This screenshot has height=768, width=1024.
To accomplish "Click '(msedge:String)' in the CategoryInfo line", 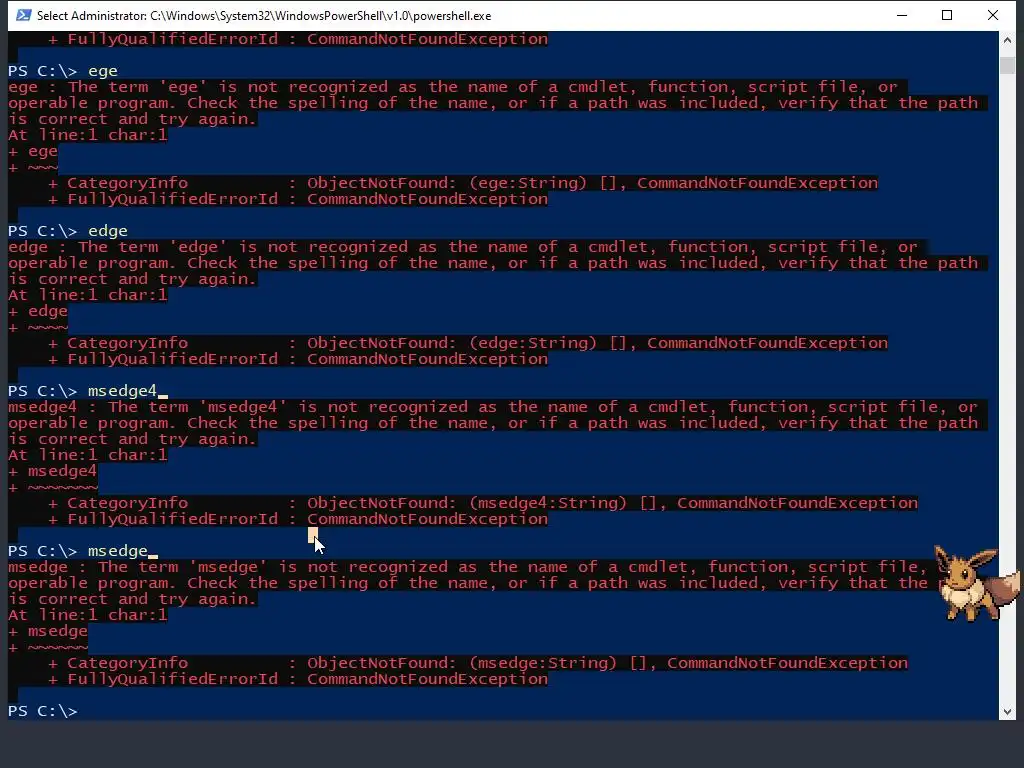I will pyautogui.click(x=543, y=663).
